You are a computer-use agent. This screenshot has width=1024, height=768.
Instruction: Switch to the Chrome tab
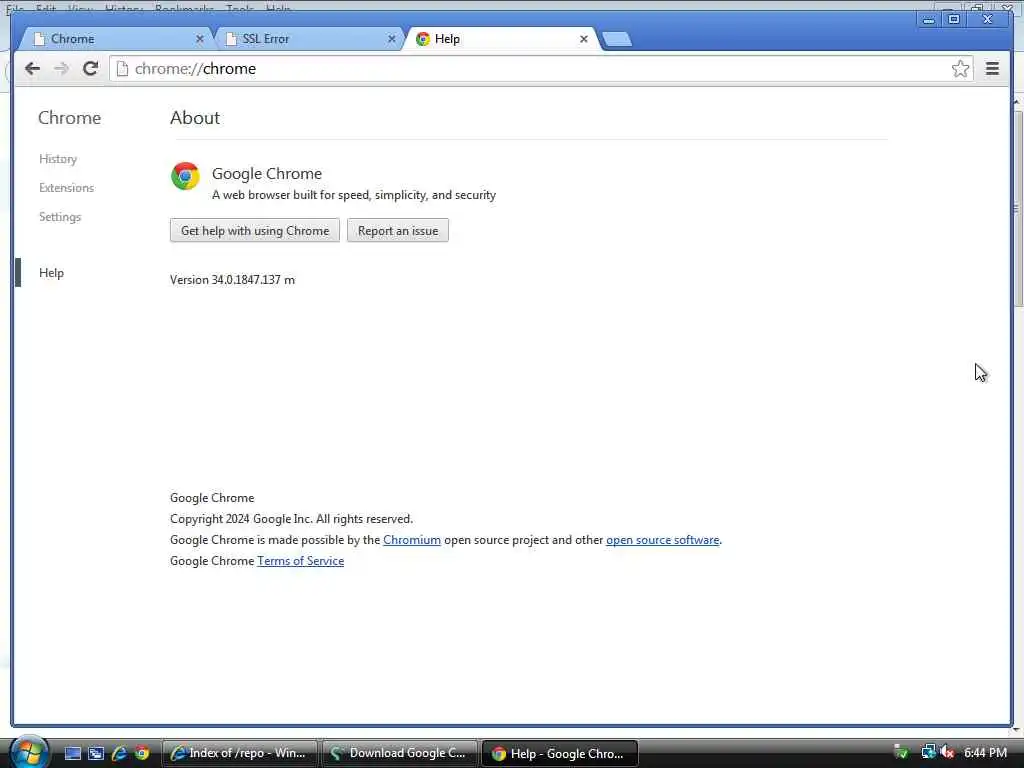click(x=114, y=39)
